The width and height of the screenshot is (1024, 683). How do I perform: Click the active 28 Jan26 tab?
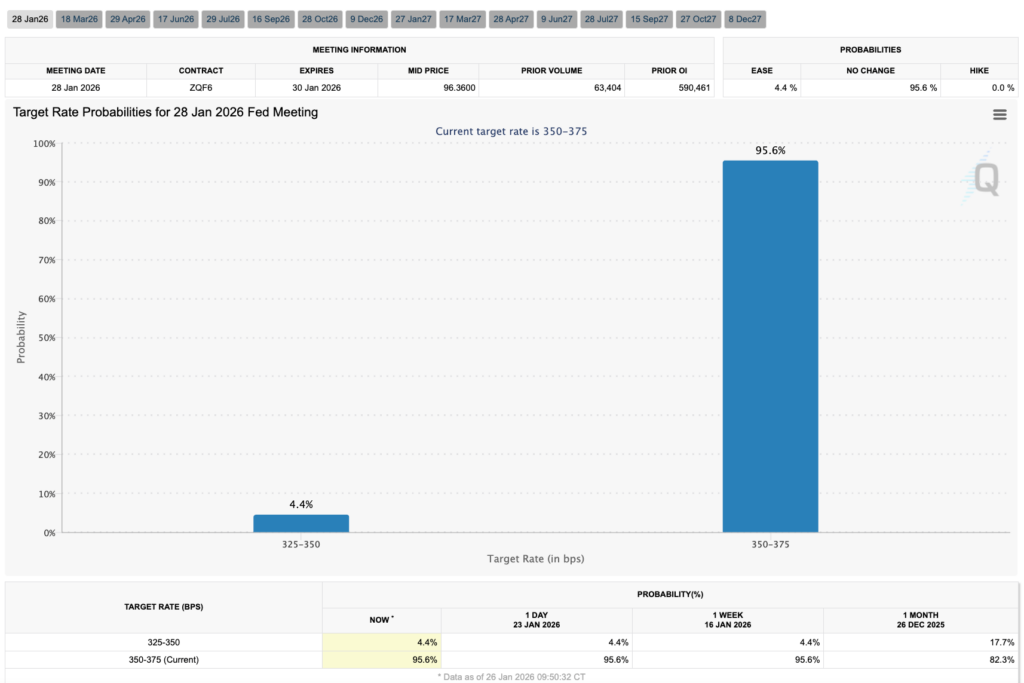pyautogui.click(x=29, y=19)
